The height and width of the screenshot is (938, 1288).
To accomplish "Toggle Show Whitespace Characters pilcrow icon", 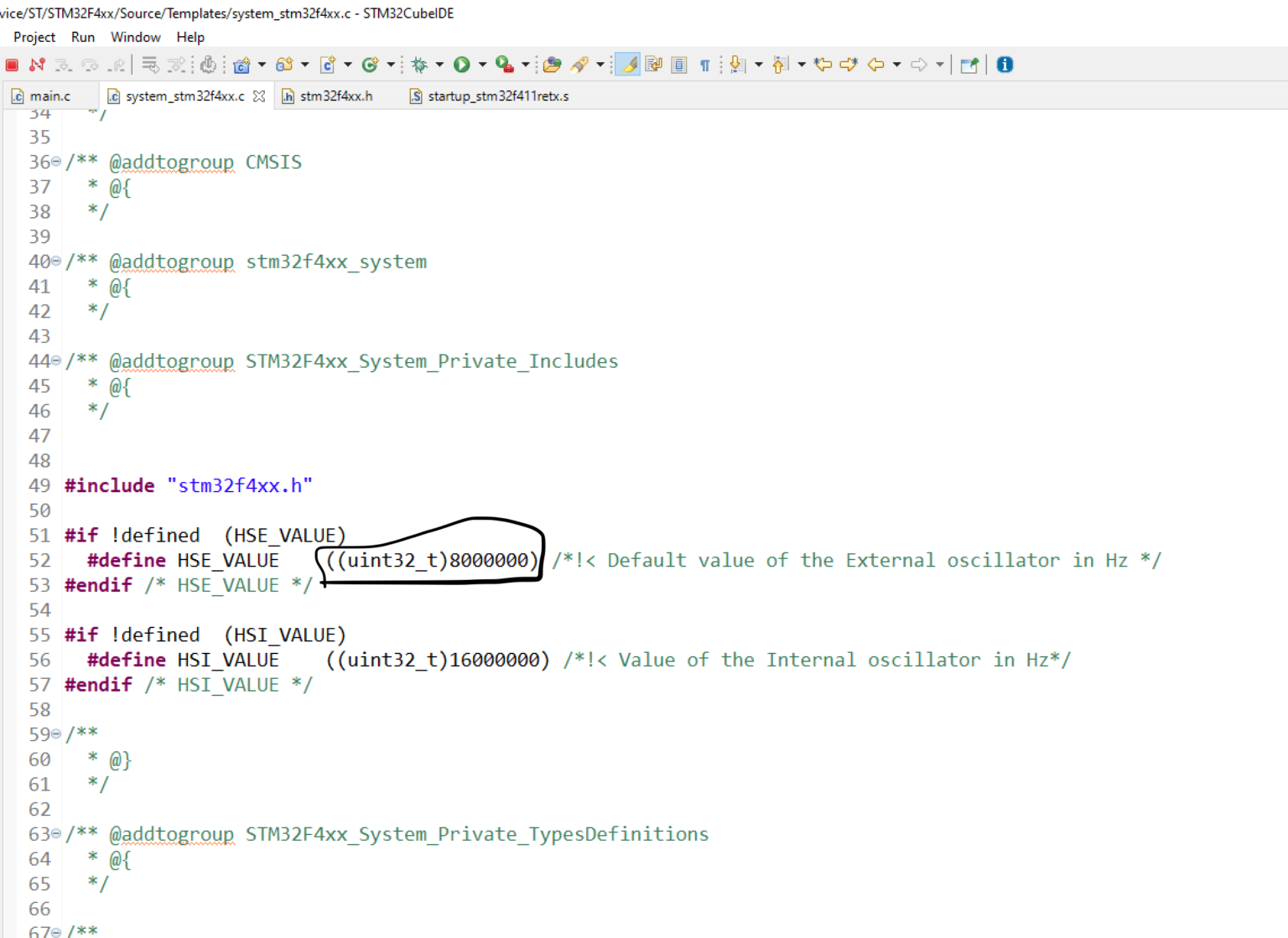I will tap(704, 65).
